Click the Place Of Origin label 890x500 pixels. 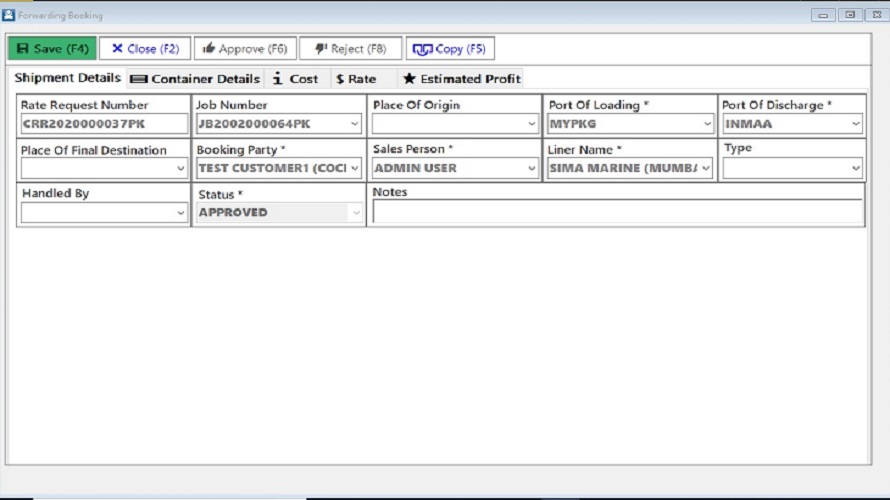point(416,105)
